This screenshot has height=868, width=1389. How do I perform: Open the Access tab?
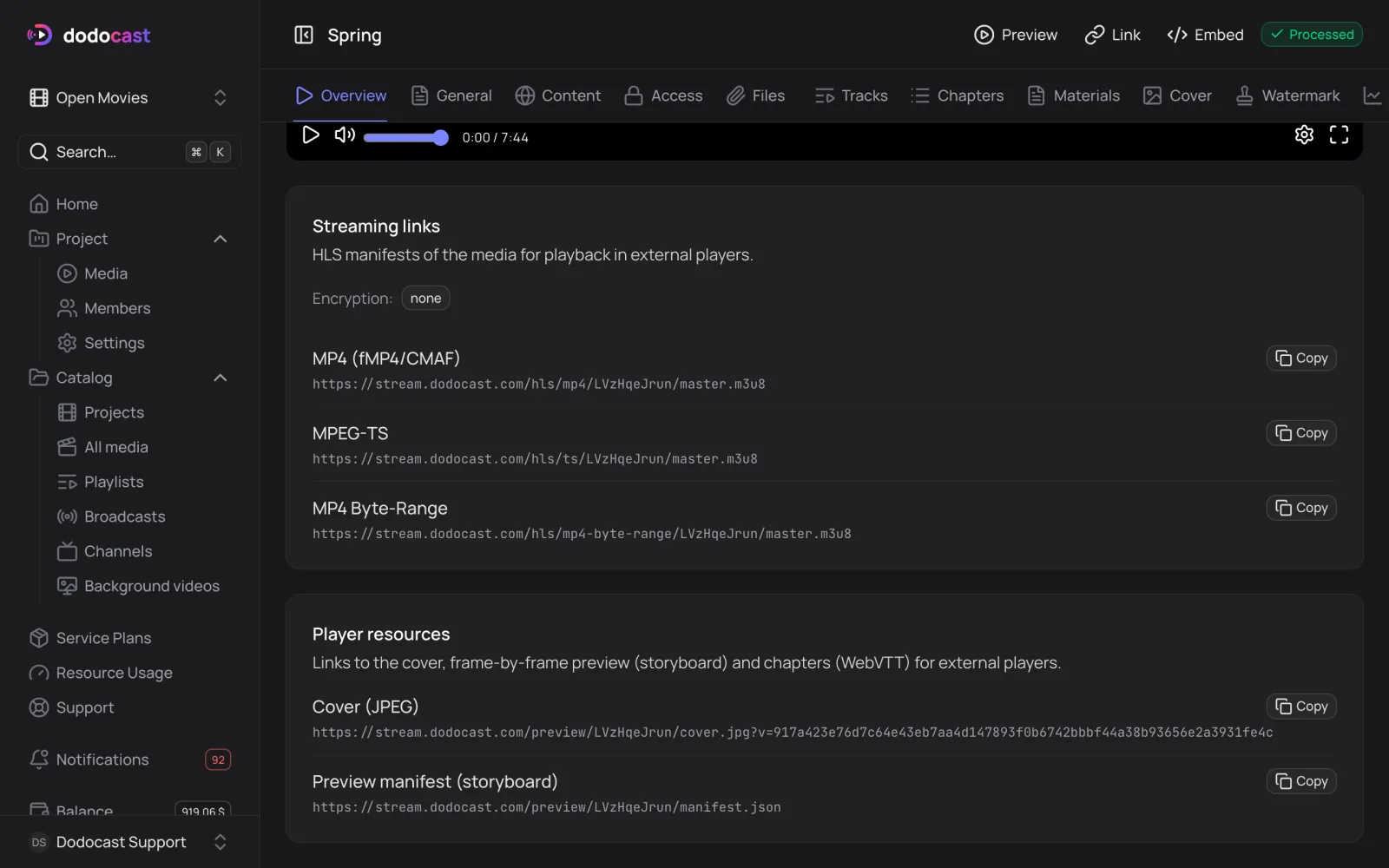[664, 95]
